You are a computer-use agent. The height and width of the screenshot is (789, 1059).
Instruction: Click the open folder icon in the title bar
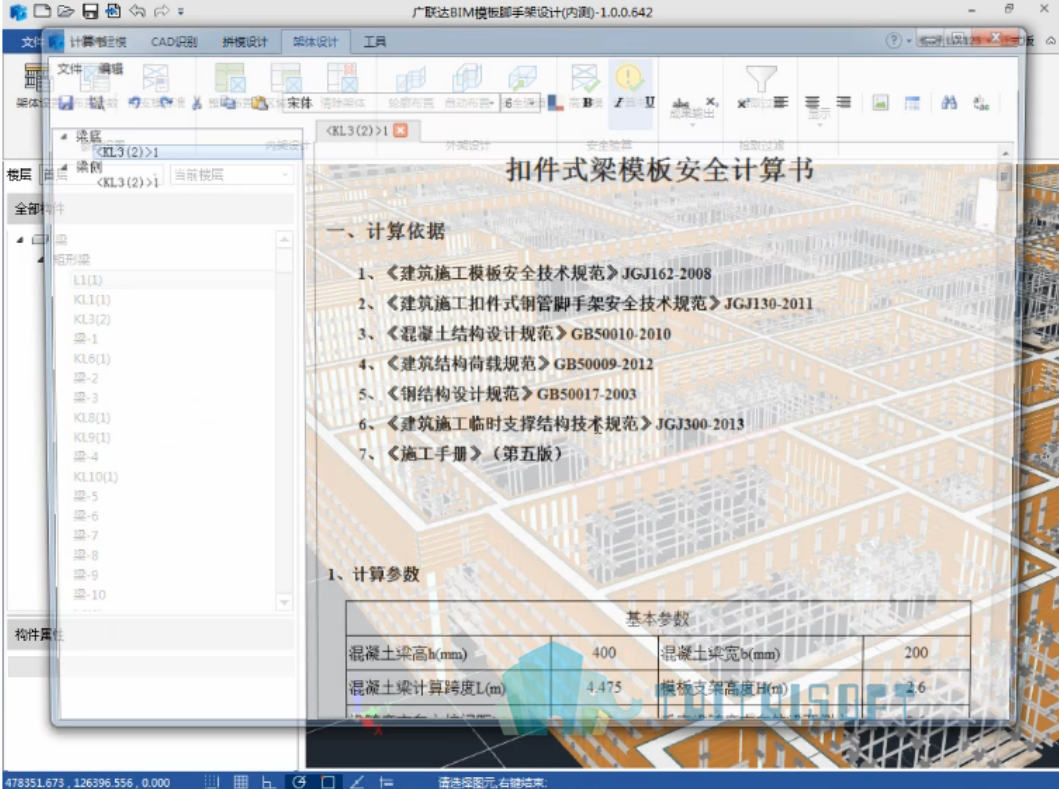(66, 11)
